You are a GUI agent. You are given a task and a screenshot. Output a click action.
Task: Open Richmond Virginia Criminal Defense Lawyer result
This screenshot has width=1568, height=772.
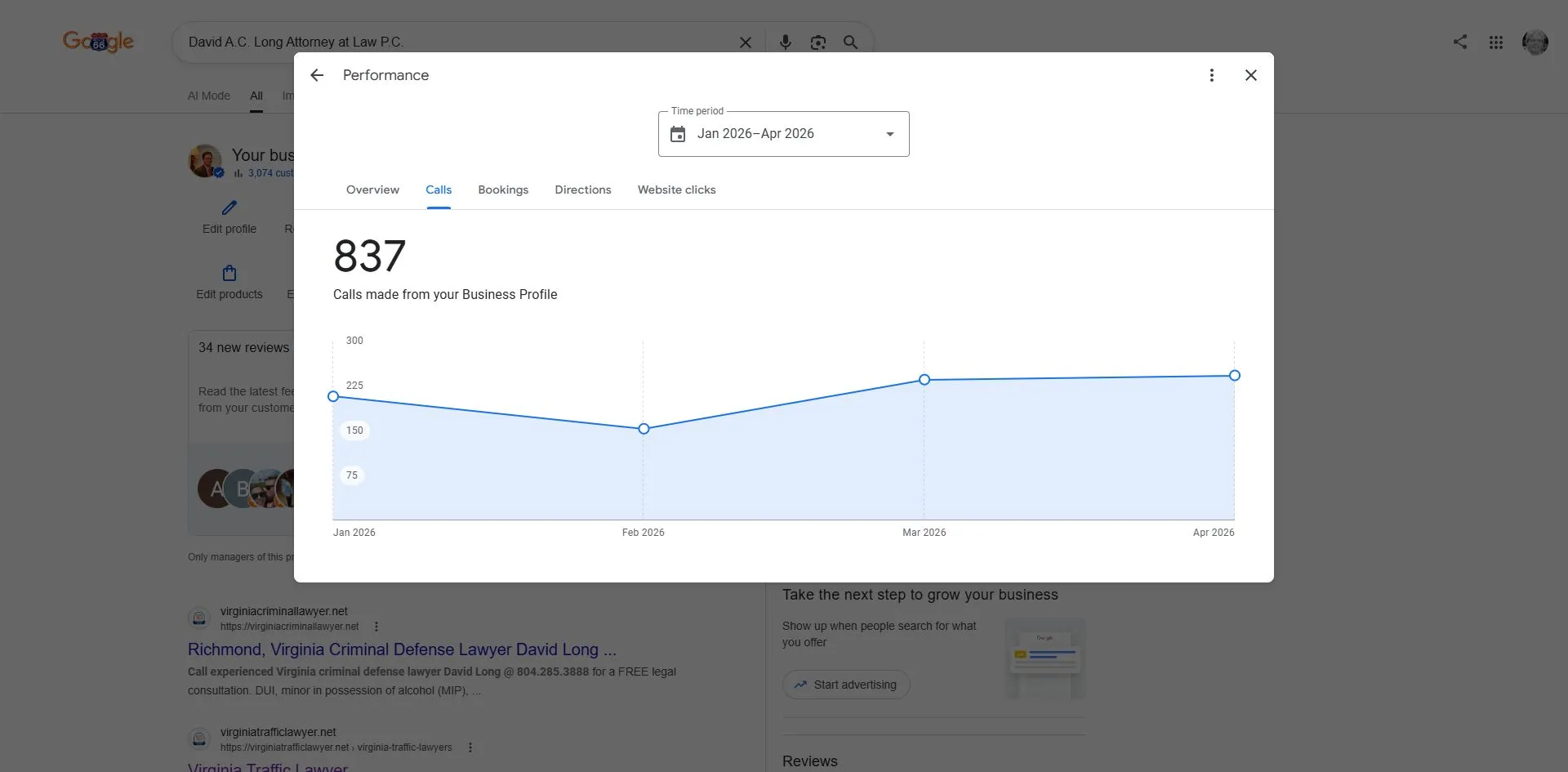tap(402, 649)
